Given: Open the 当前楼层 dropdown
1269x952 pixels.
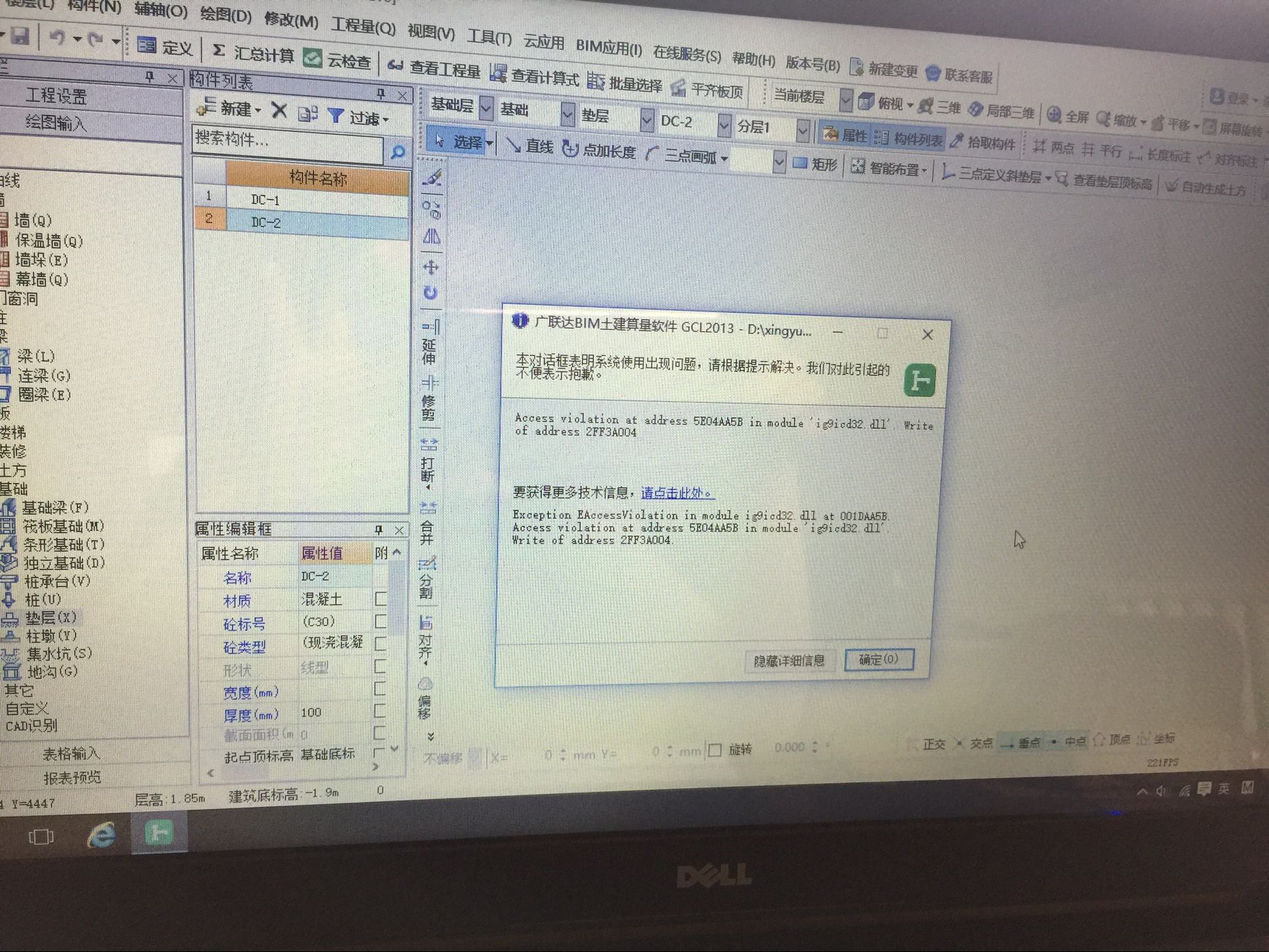Looking at the screenshot, I should tap(846, 100).
